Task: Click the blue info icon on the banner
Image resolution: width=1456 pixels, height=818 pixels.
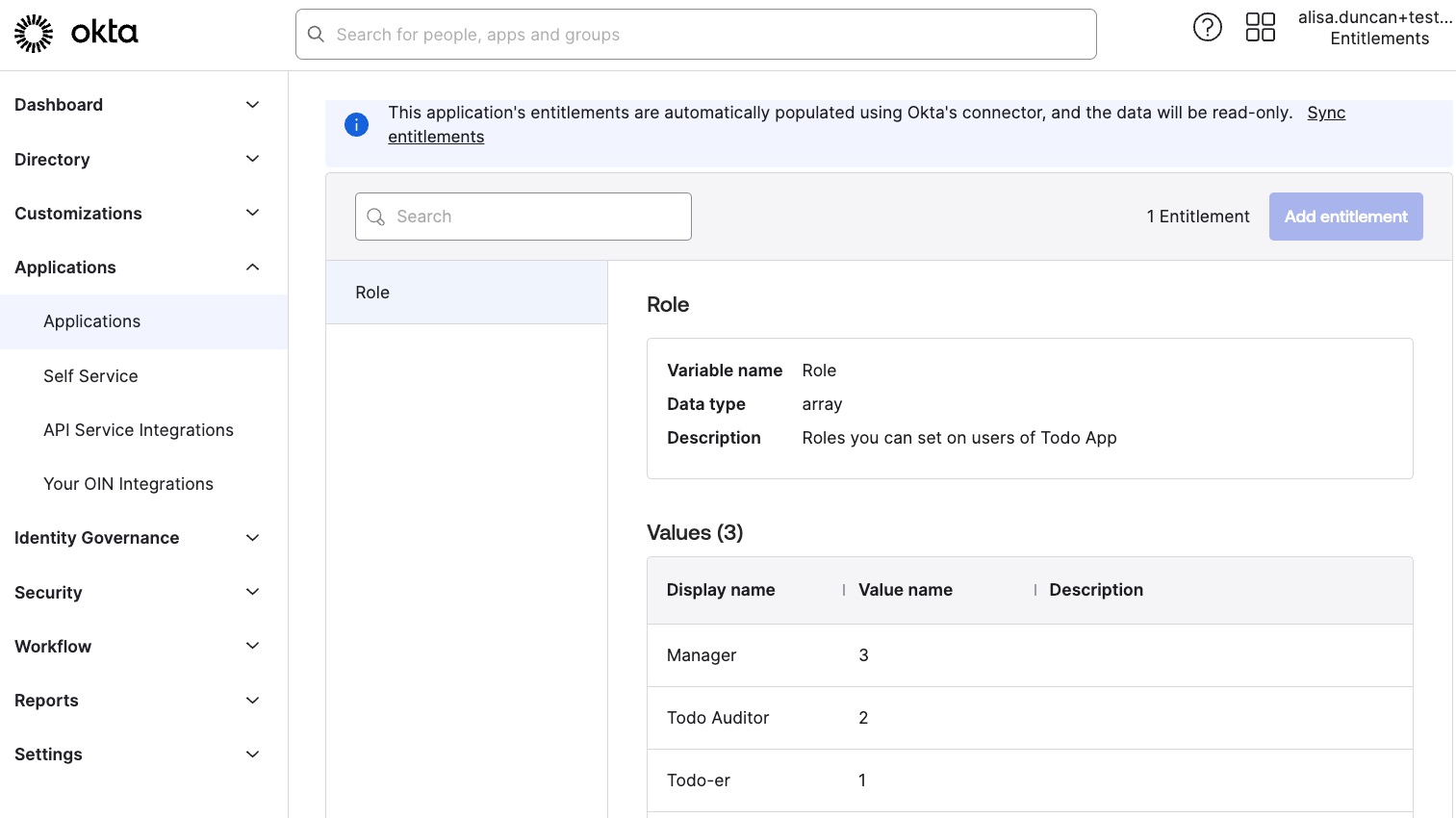Action: pyautogui.click(x=356, y=125)
